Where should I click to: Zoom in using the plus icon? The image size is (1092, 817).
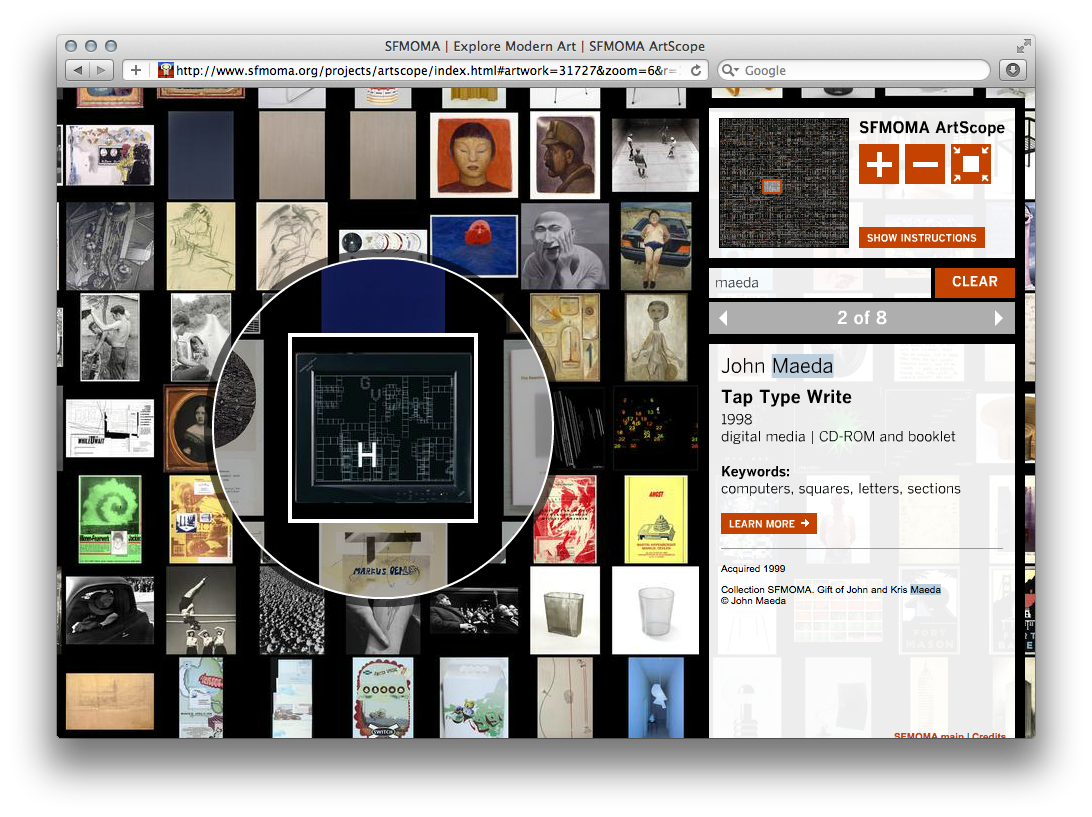click(x=878, y=162)
